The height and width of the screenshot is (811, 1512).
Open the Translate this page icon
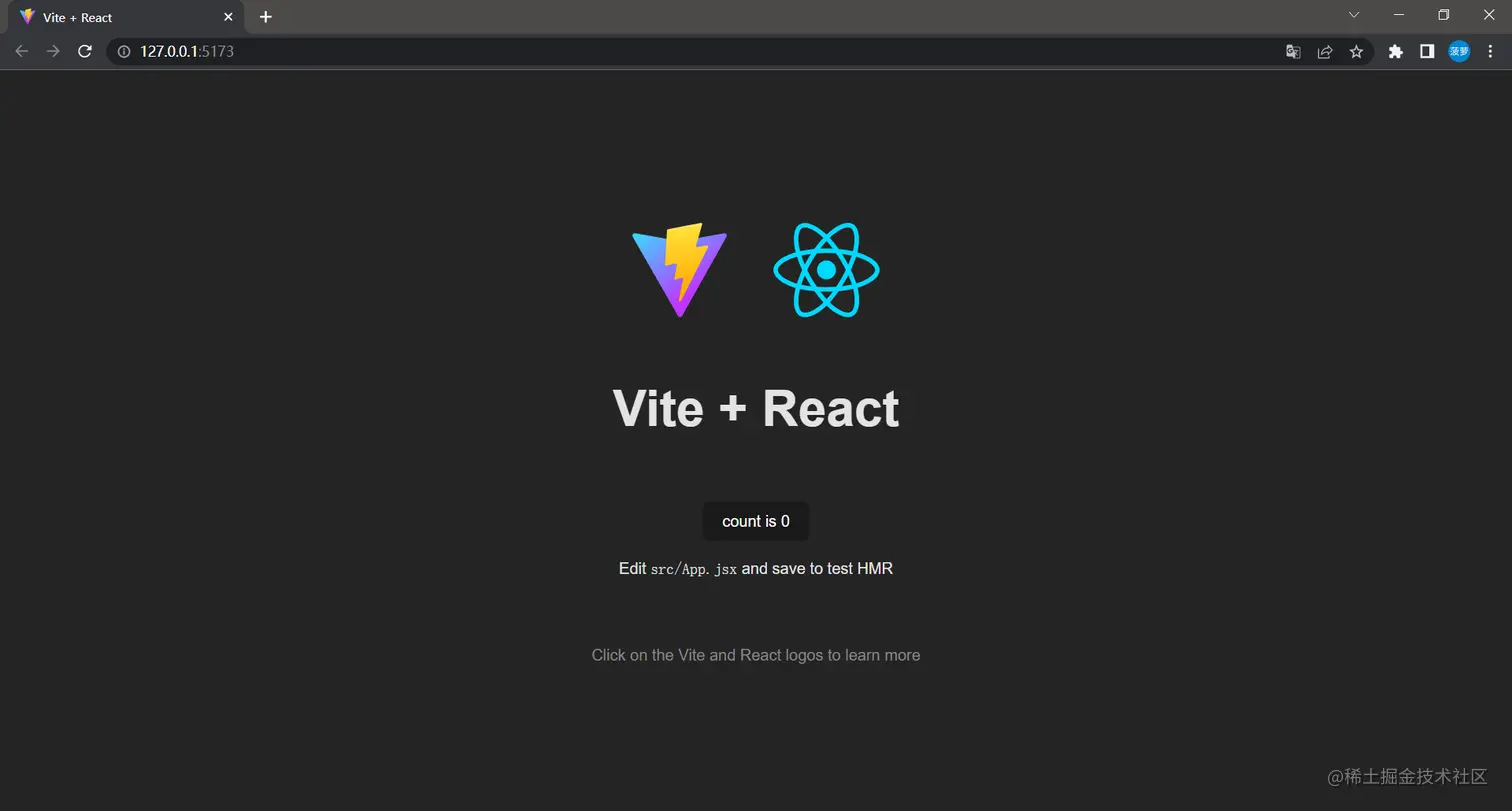(x=1293, y=51)
